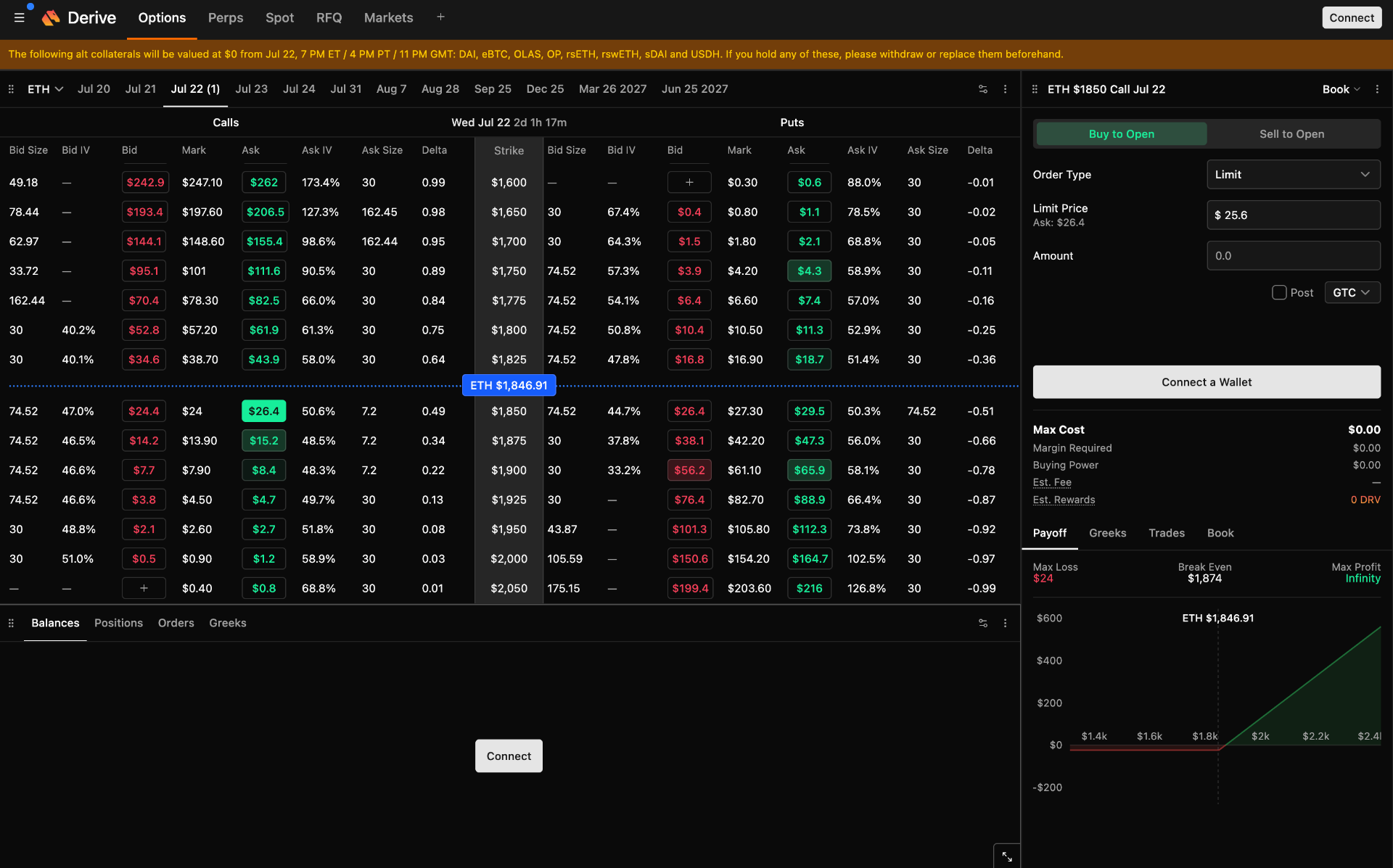Open options chain three-dot menu
This screenshot has height=868, width=1393.
(x=1005, y=89)
